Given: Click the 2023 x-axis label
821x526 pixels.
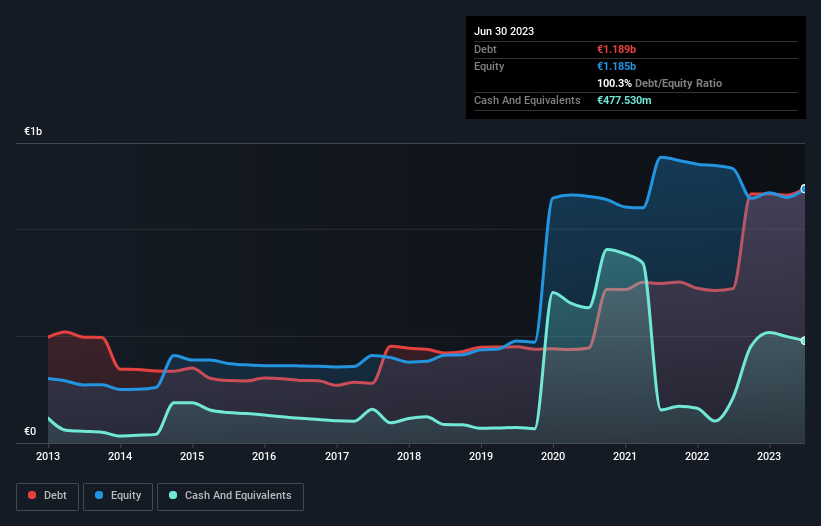Looking at the screenshot, I should tap(769, 456).
